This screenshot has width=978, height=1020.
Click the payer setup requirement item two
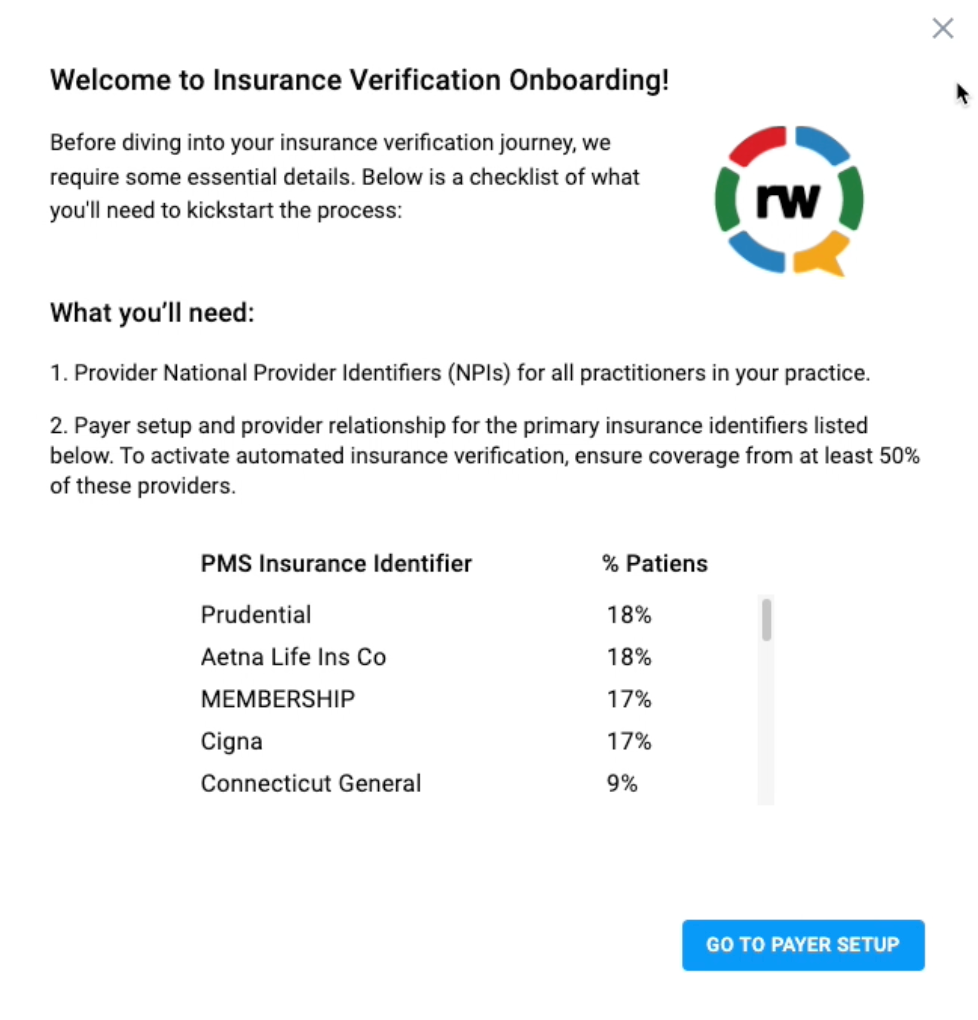click(485, 455)
